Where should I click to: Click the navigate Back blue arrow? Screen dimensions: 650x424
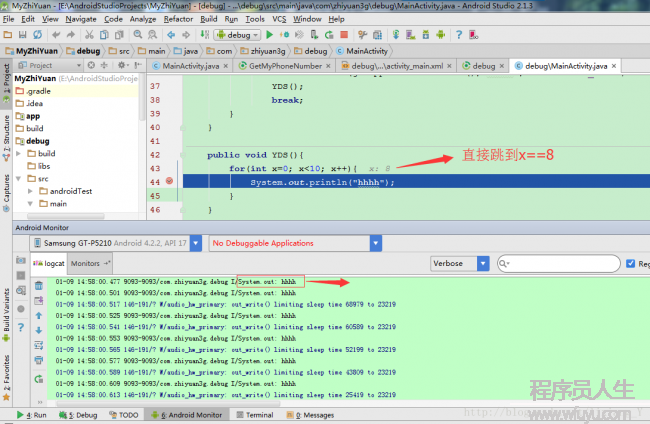171,35
